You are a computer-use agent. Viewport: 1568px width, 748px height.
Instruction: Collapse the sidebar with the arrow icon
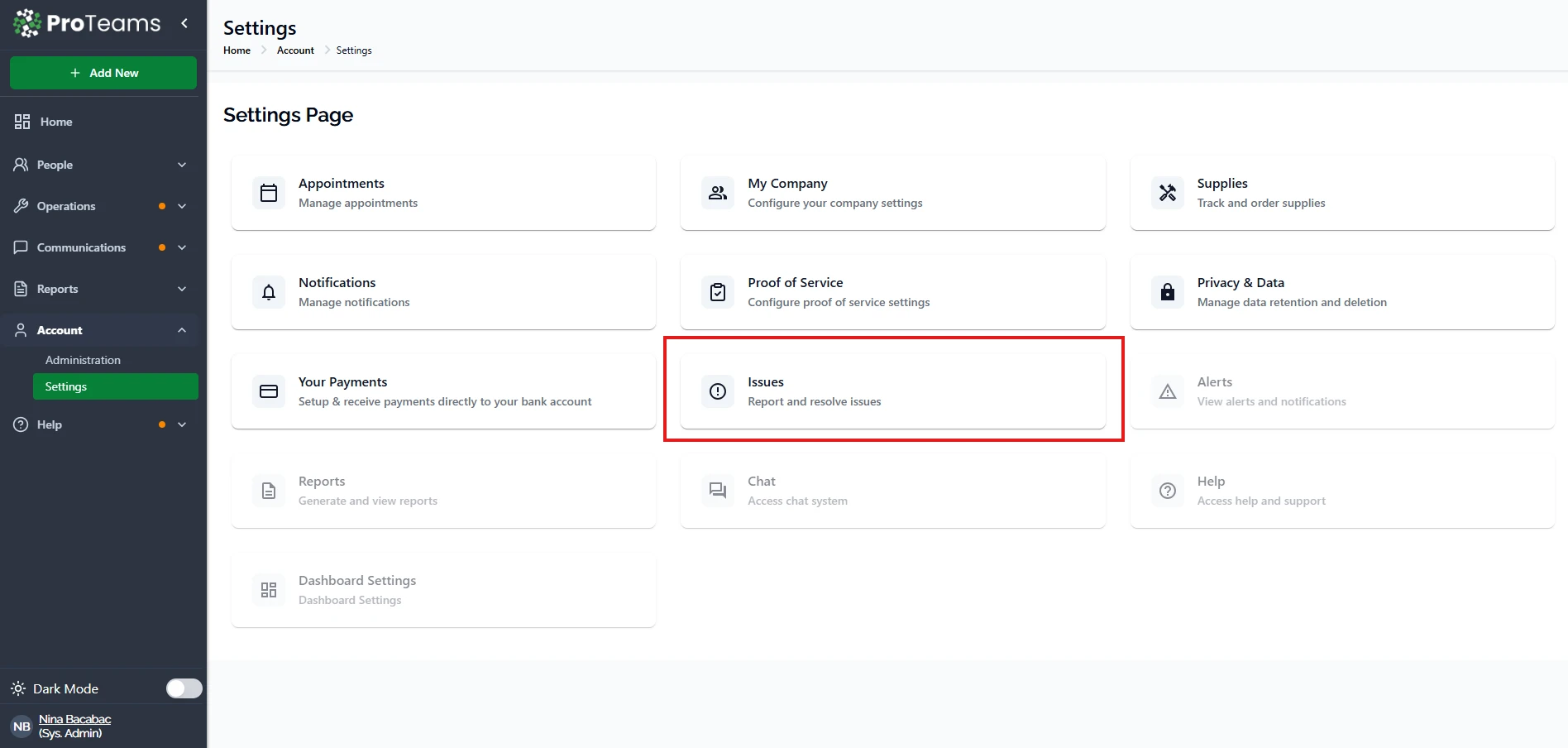184,23
